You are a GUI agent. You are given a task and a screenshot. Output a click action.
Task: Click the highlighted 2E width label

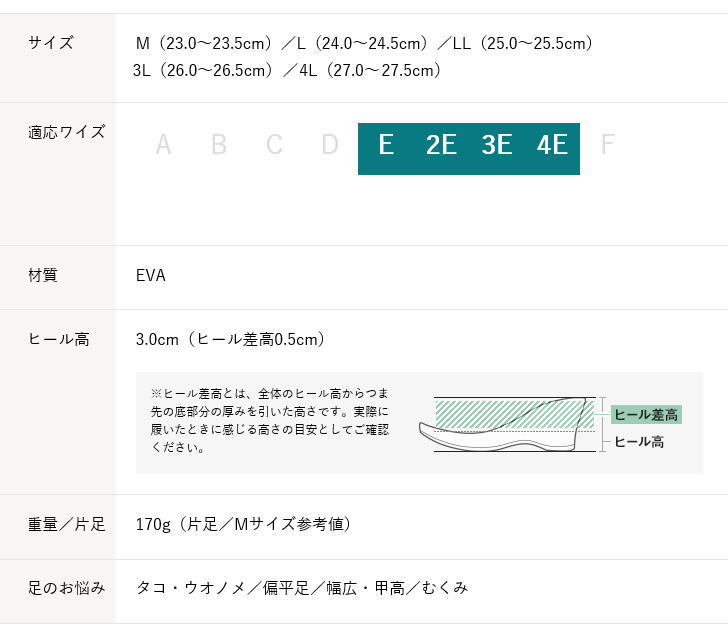441,146
